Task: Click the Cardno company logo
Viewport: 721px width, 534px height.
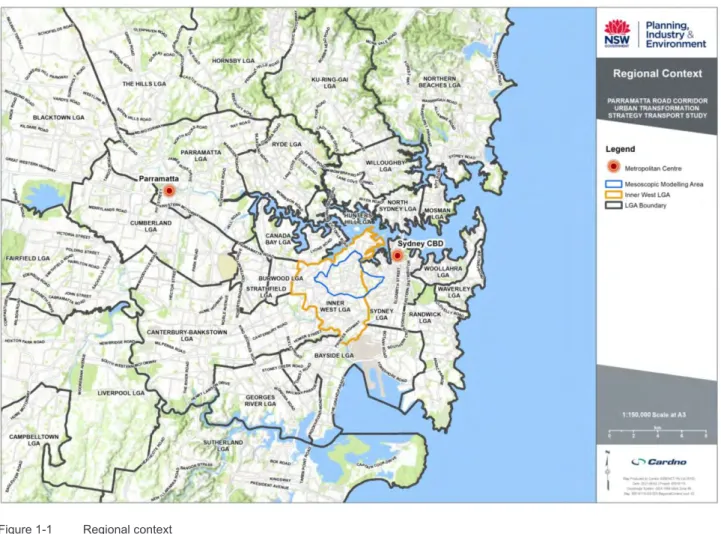Action: tap(659, 461)
